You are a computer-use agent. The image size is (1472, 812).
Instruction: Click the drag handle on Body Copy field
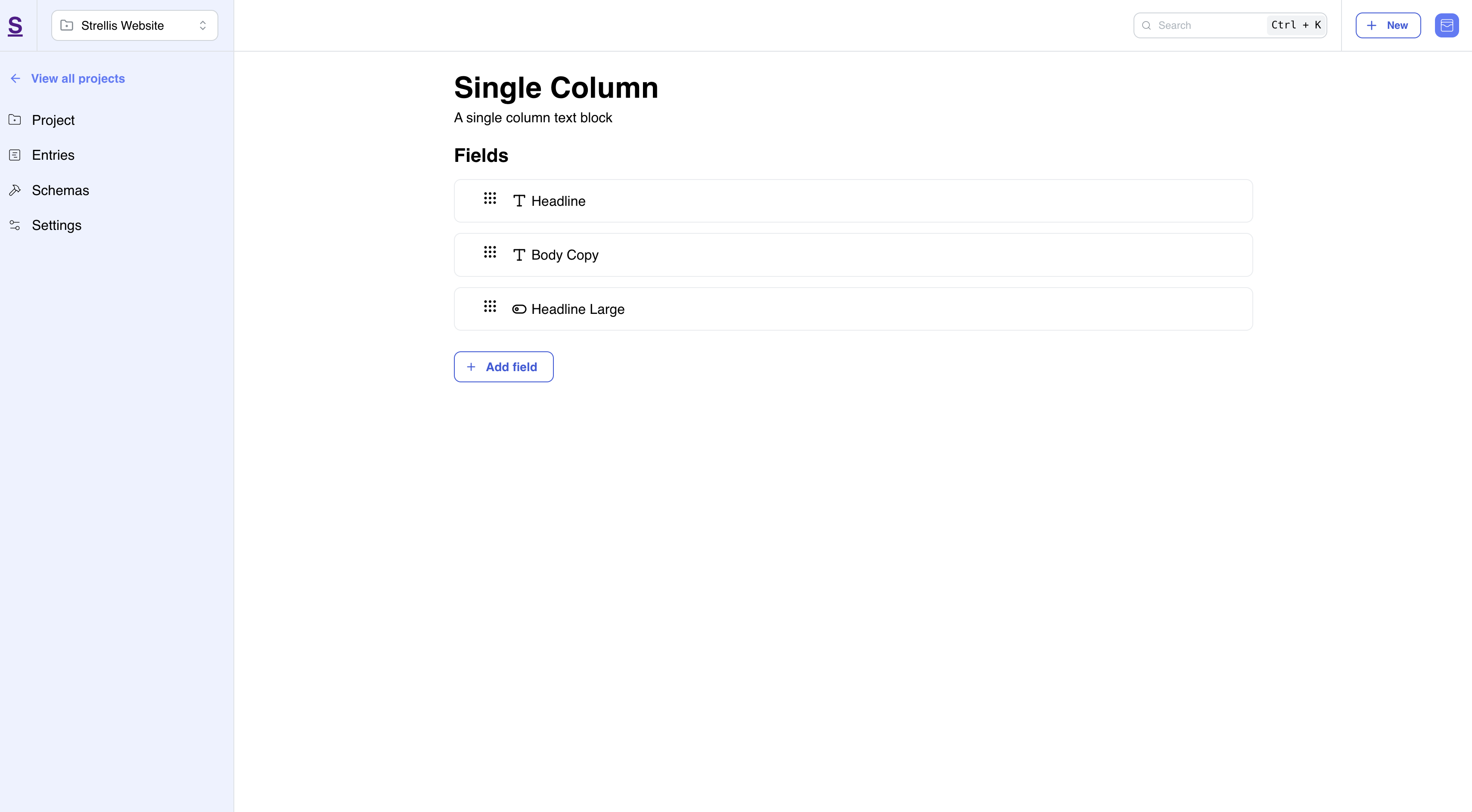pyautogui.click(x=490, y=252)
